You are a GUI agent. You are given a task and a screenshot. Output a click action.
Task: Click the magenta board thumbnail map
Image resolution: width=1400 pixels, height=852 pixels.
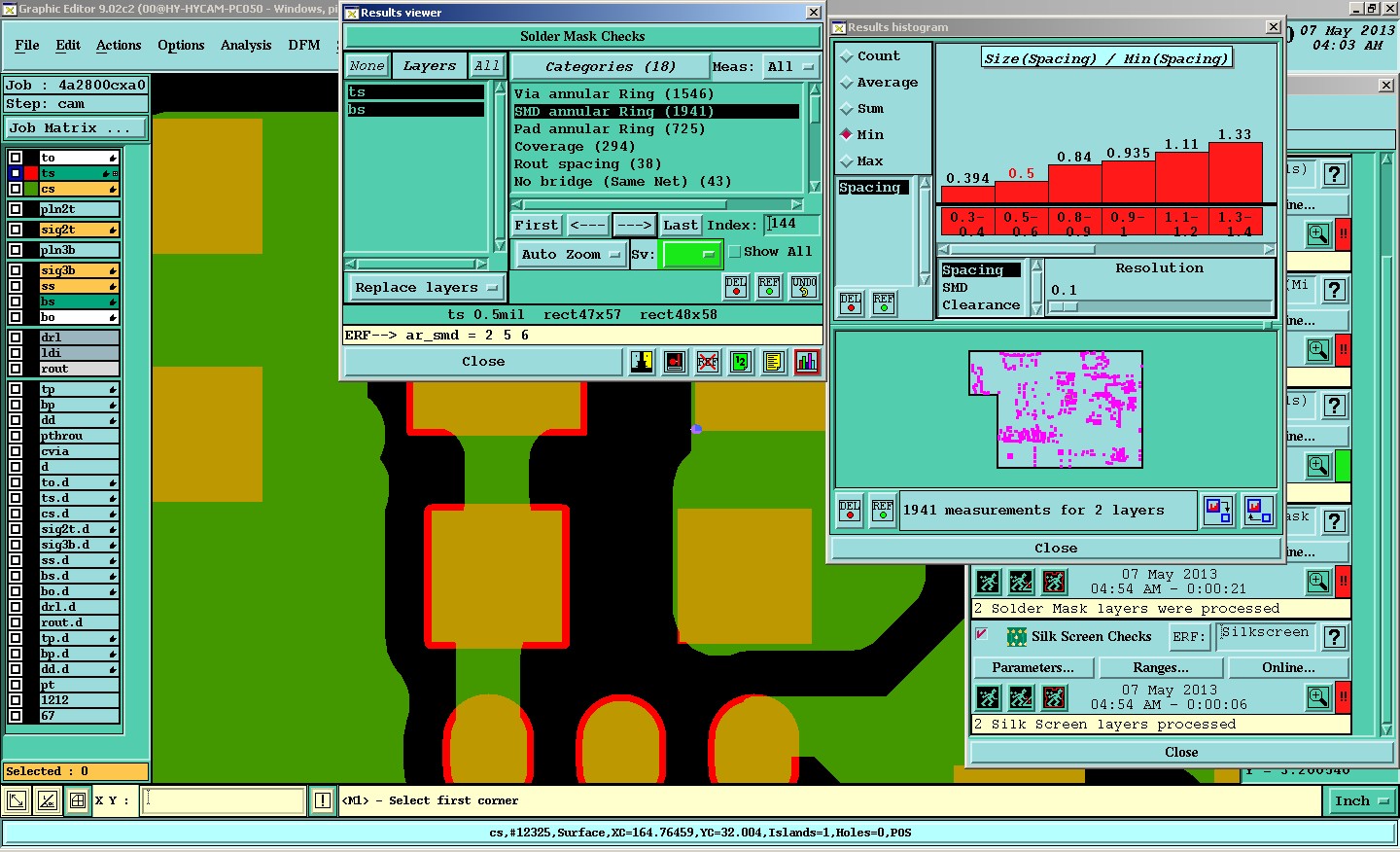click(x=1056, y=409)
